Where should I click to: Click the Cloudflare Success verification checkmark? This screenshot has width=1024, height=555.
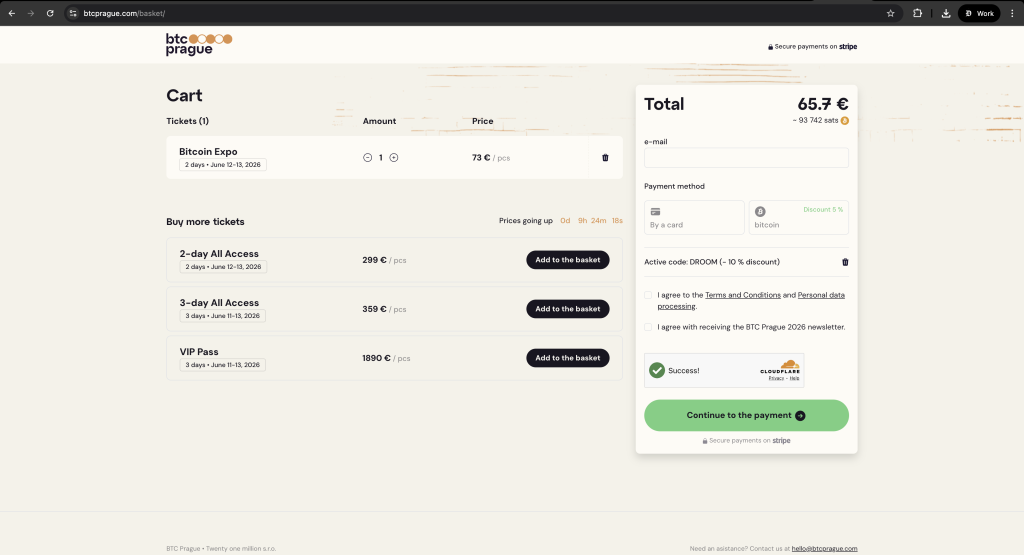click(x=657, y=370)
